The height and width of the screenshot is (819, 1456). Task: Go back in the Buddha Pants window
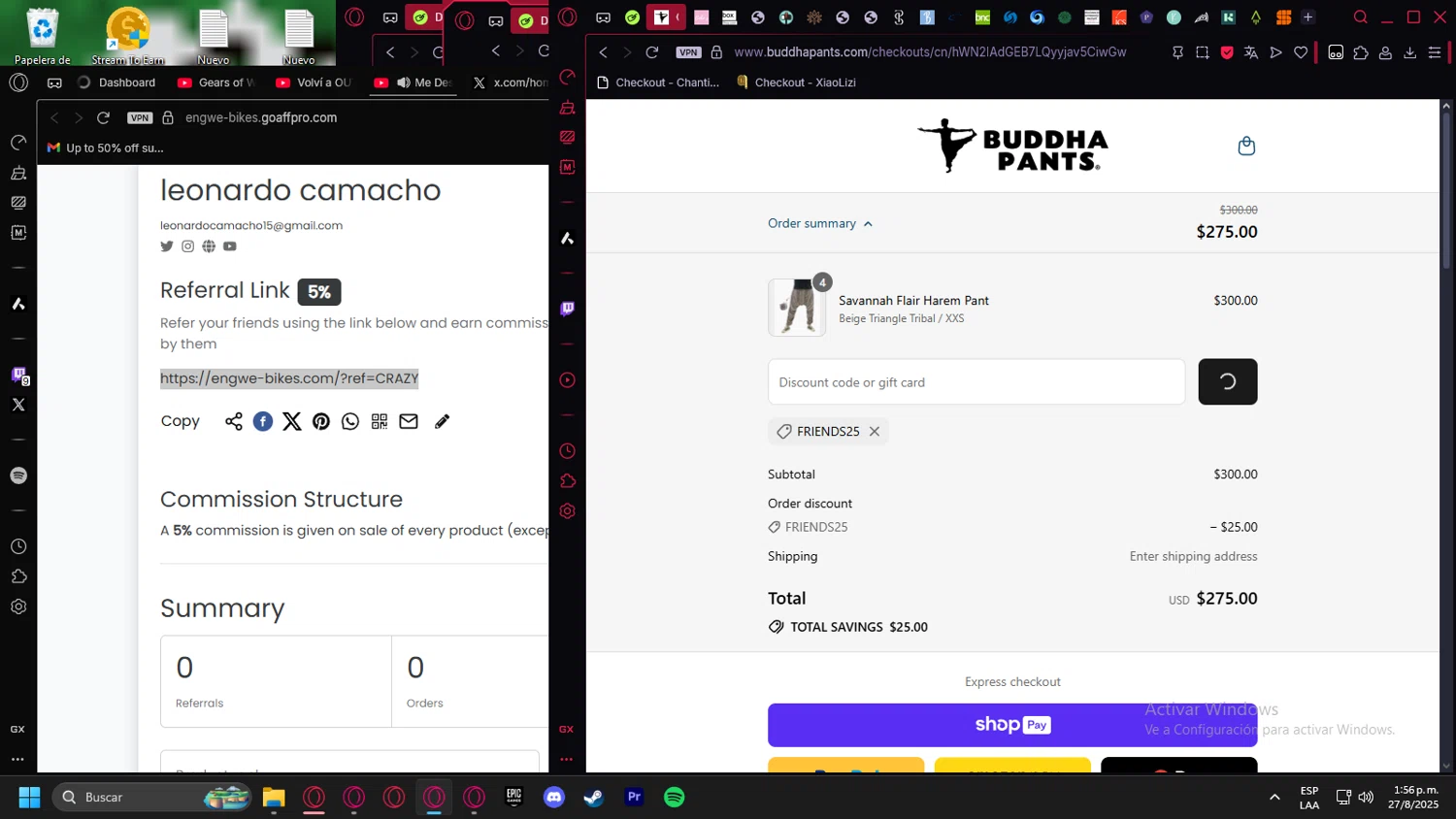603,52
